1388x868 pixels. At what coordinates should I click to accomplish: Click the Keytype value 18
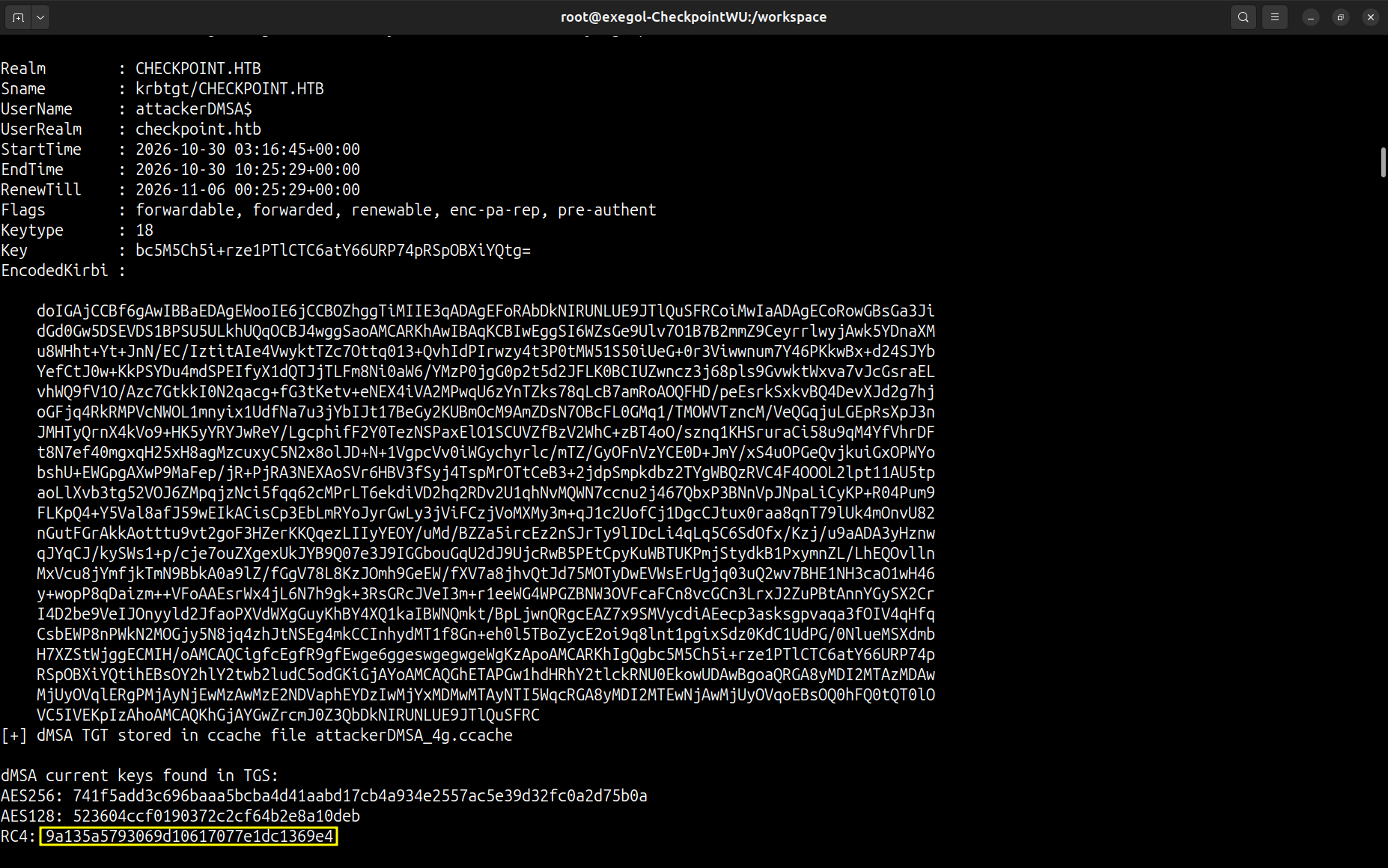[x=144, y=230]
